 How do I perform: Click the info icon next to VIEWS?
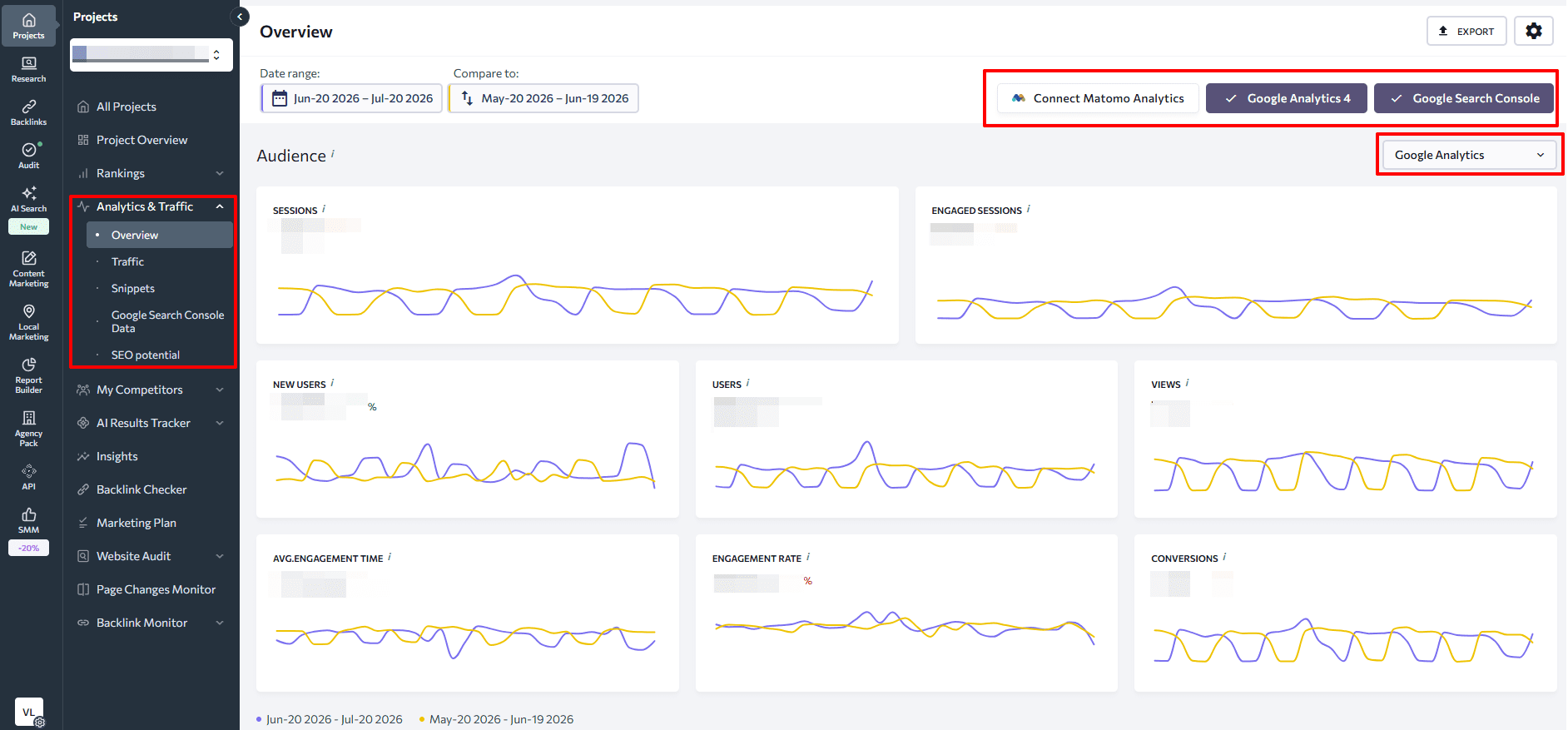[1187, 383]
